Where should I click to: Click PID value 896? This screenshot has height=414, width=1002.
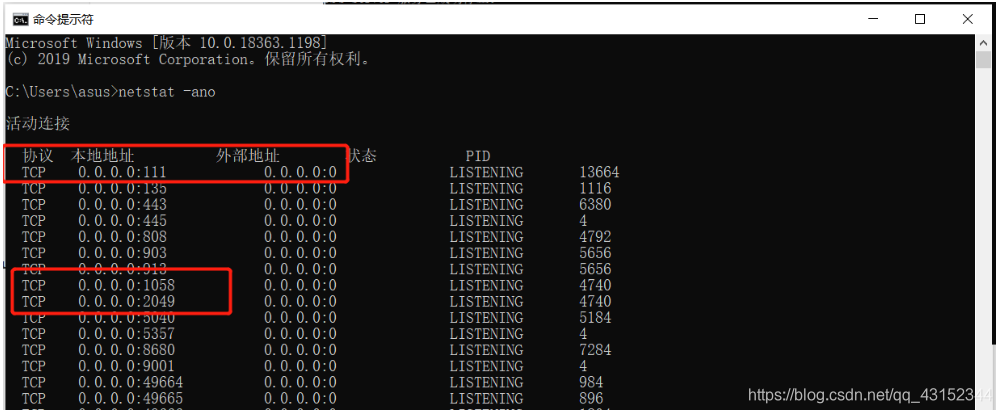(x=592, y=399)
